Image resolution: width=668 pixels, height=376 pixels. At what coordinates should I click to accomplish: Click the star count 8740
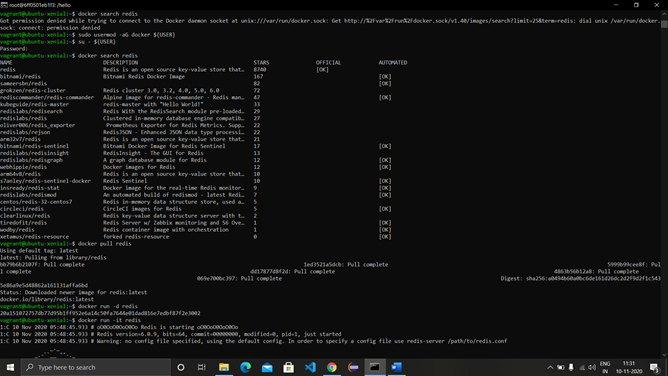[260, 69]
